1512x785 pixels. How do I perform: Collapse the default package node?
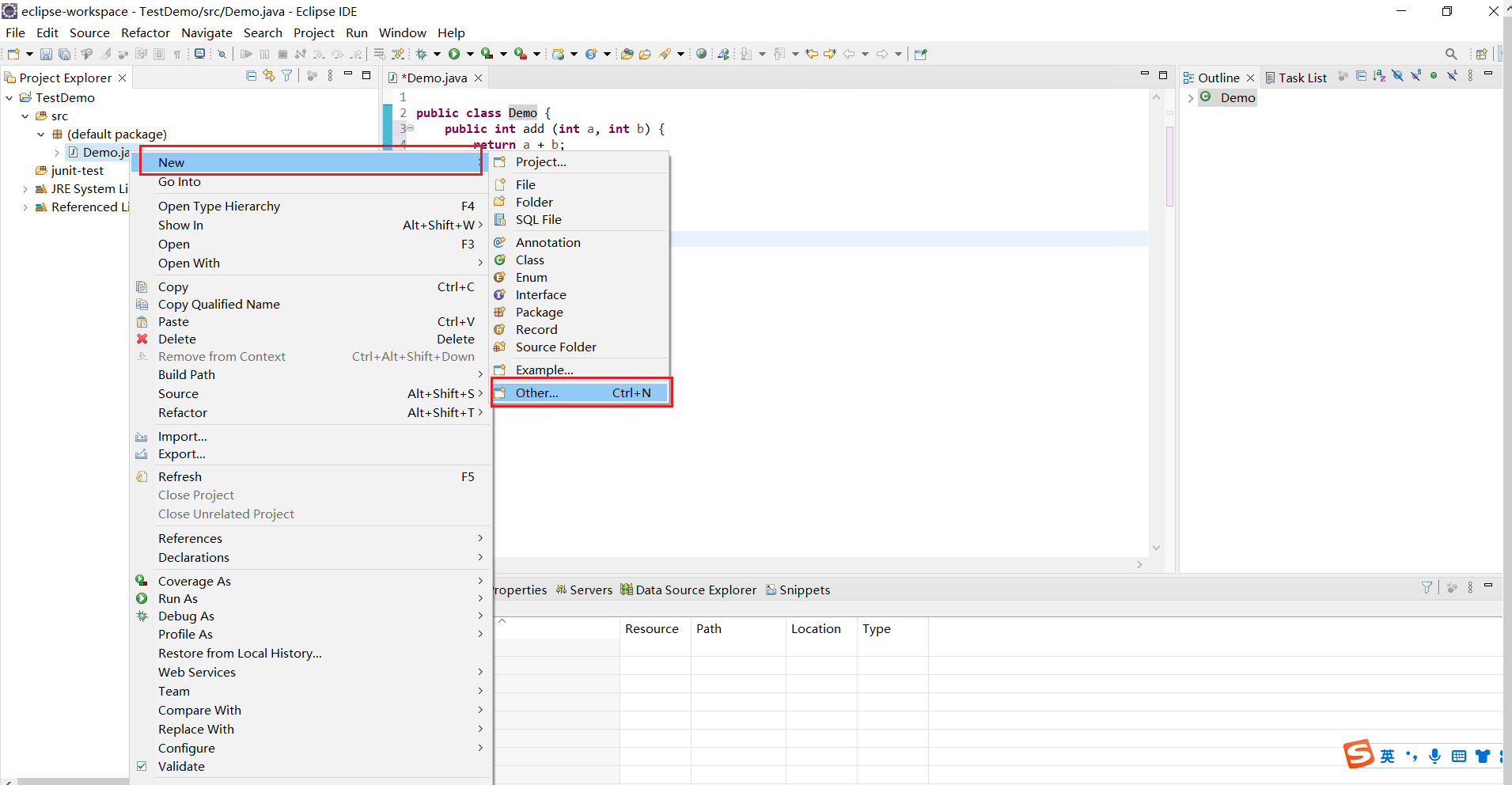(x=41, y=135)
